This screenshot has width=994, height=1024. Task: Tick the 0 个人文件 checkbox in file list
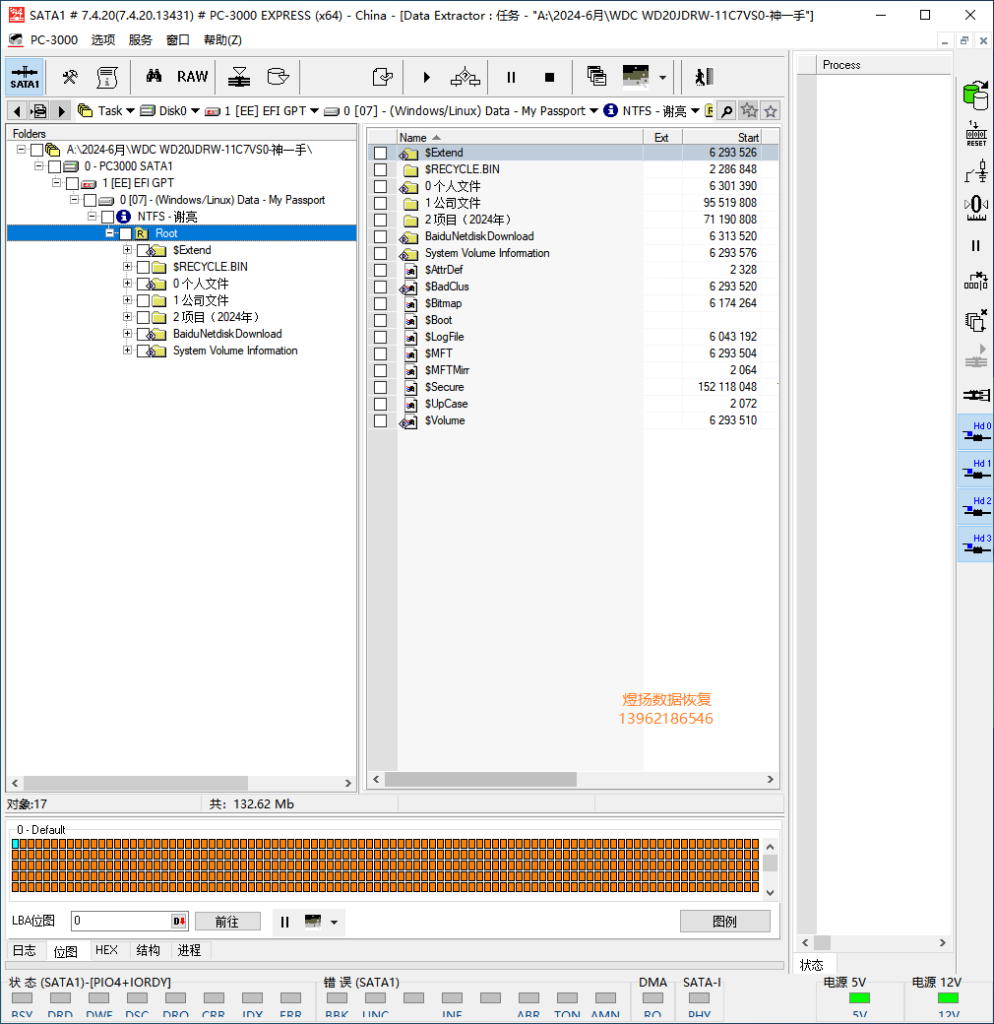pos(380,186)
